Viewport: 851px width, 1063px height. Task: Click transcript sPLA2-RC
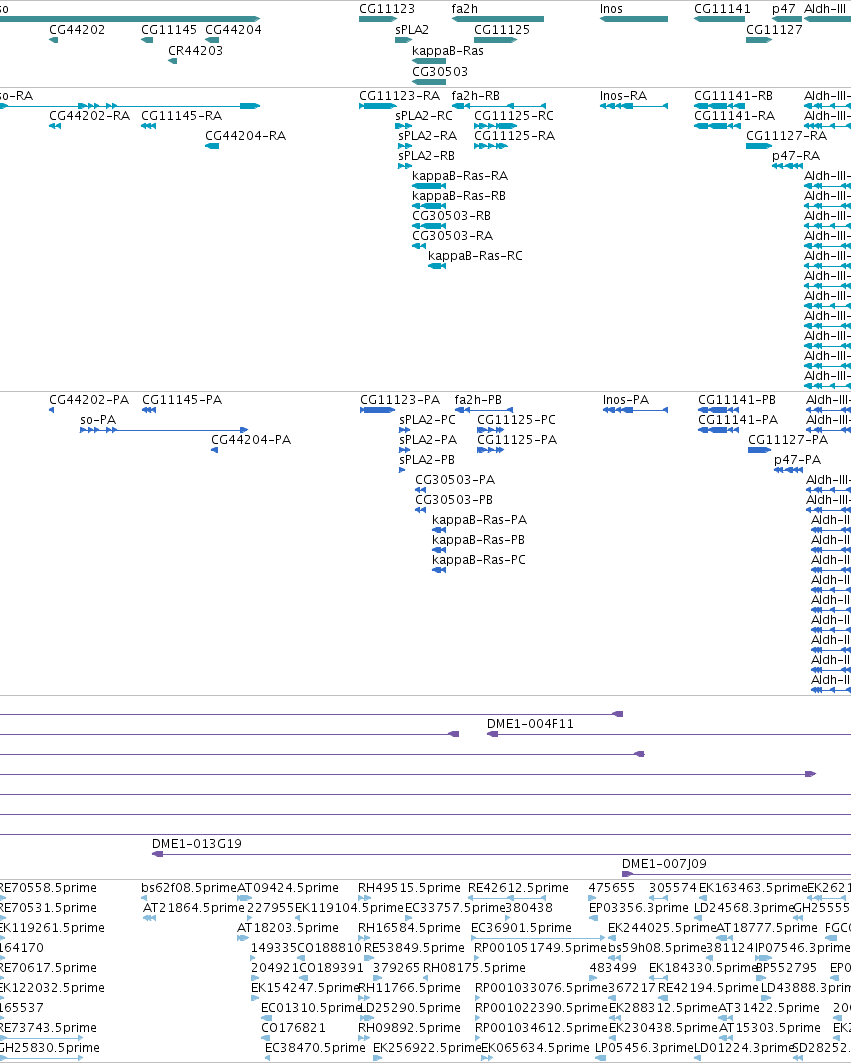(x=424, y=116)
